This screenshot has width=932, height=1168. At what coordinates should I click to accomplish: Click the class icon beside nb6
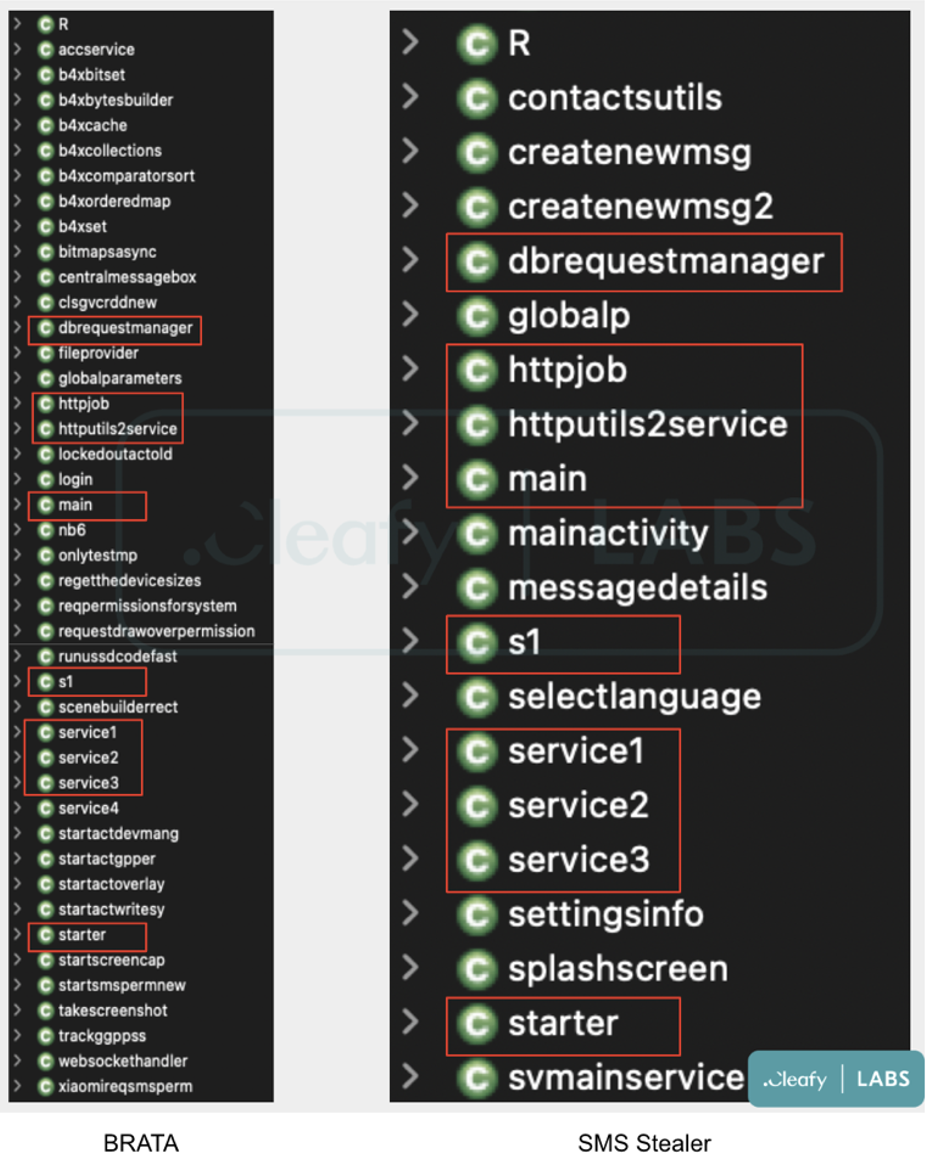pos(46,530)
